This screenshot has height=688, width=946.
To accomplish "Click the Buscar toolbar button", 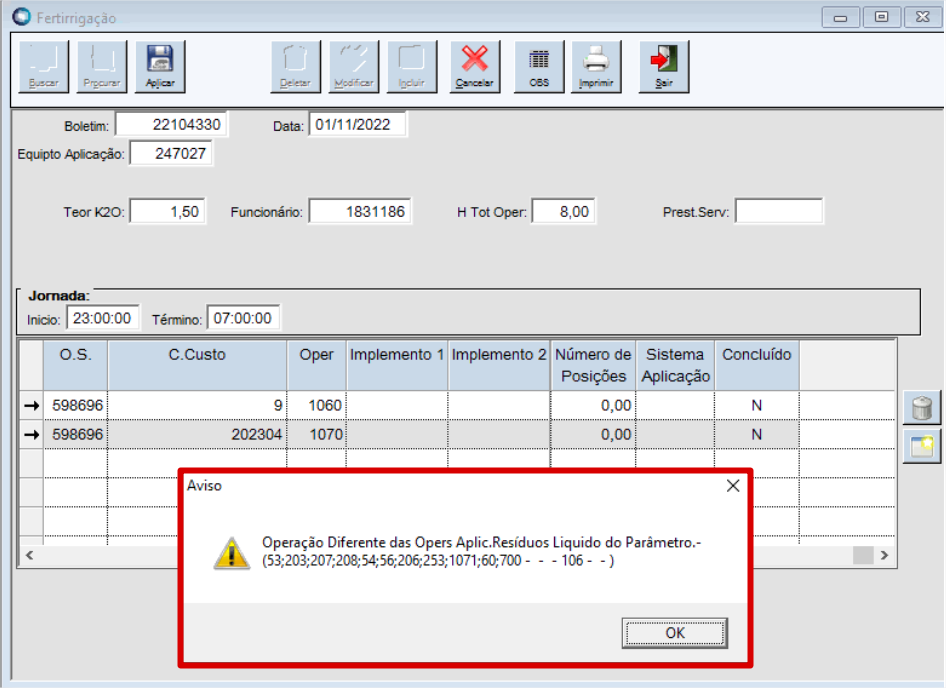I will point(44,66).
